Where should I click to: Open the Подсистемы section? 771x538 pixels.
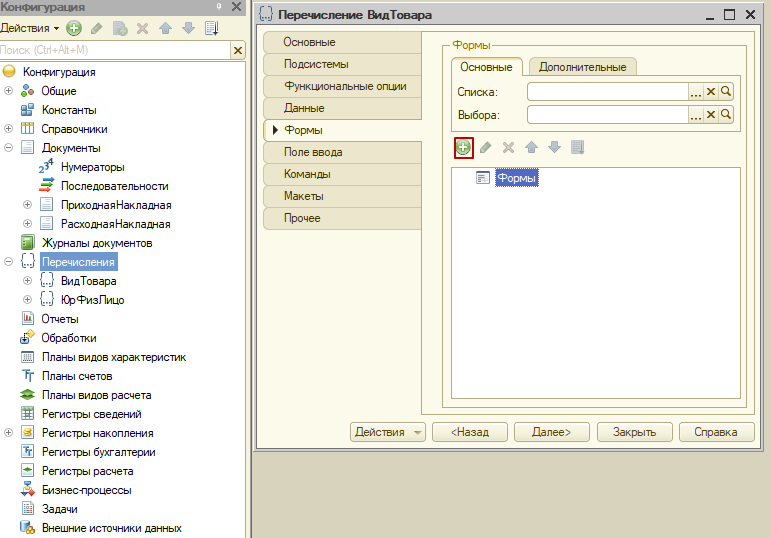point(343,64)
